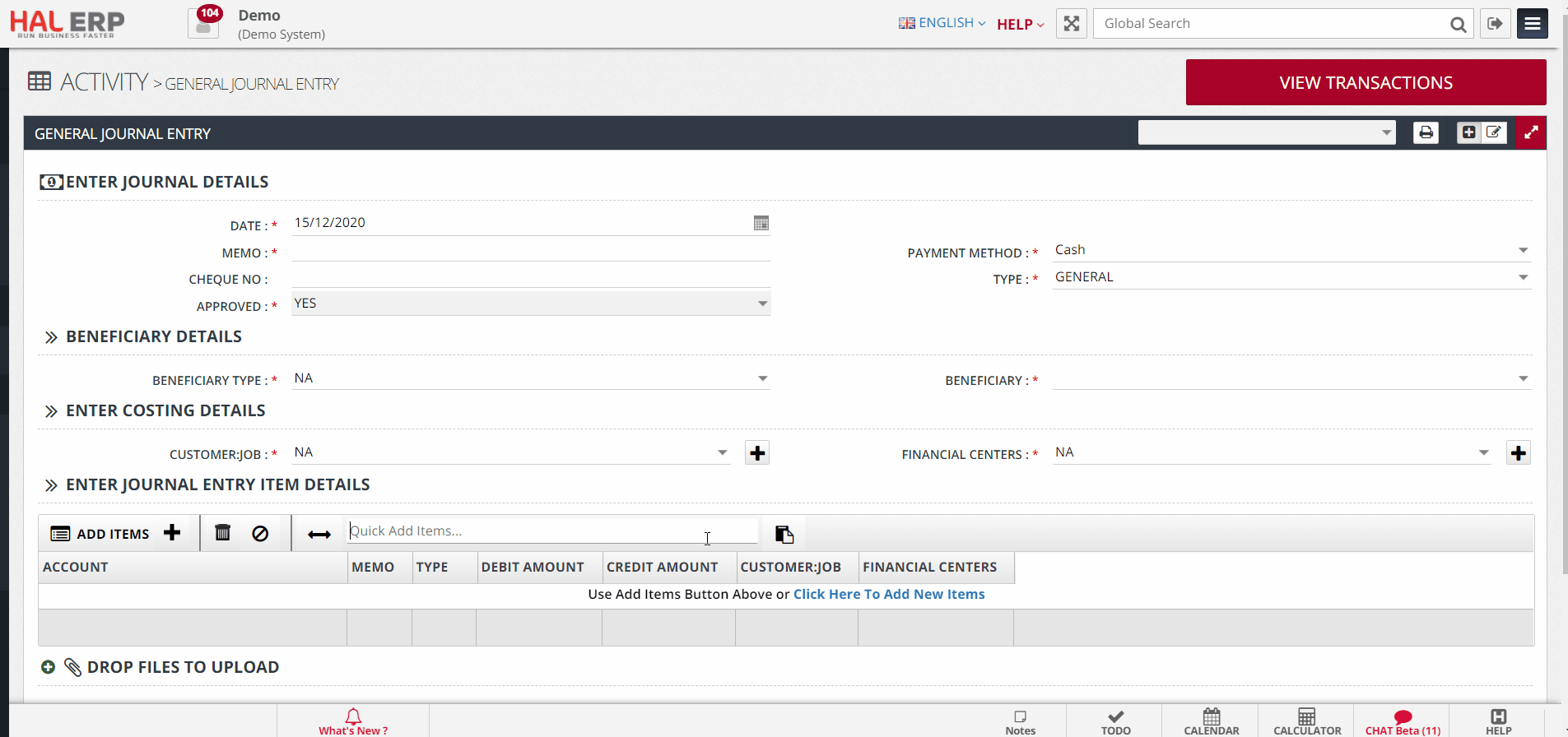
Task: Expand Drop Files To Upload section
Action: pos(49,667)
